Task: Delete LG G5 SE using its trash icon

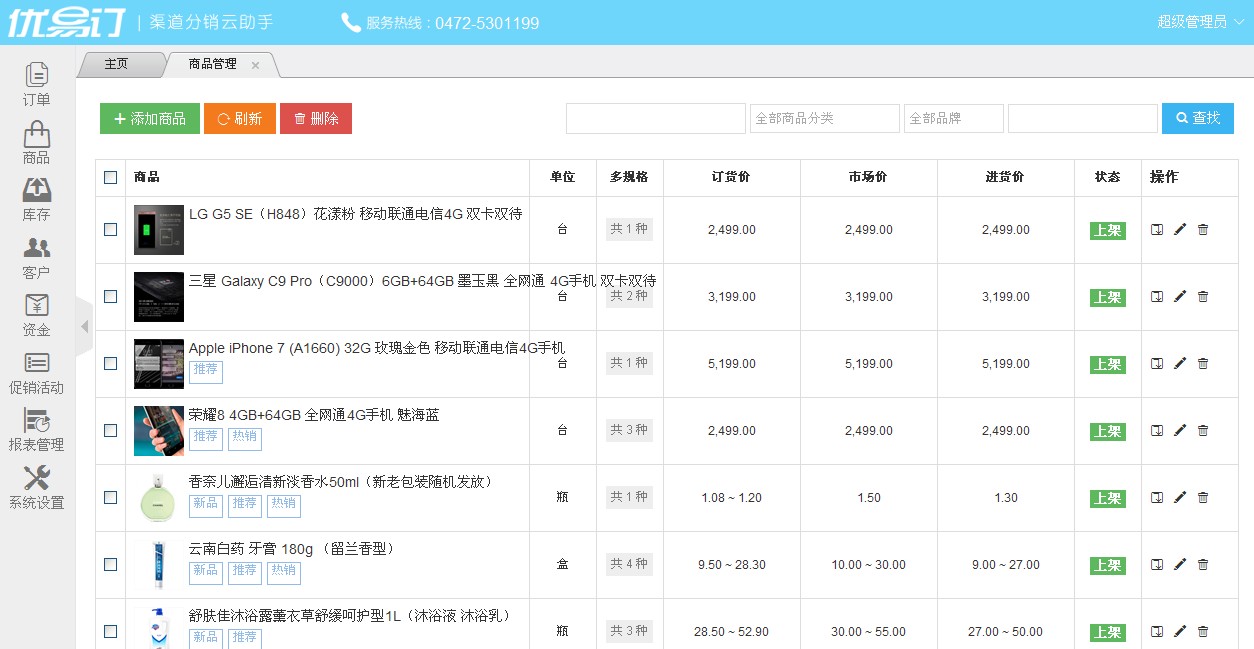Action: coord(1203,230)
